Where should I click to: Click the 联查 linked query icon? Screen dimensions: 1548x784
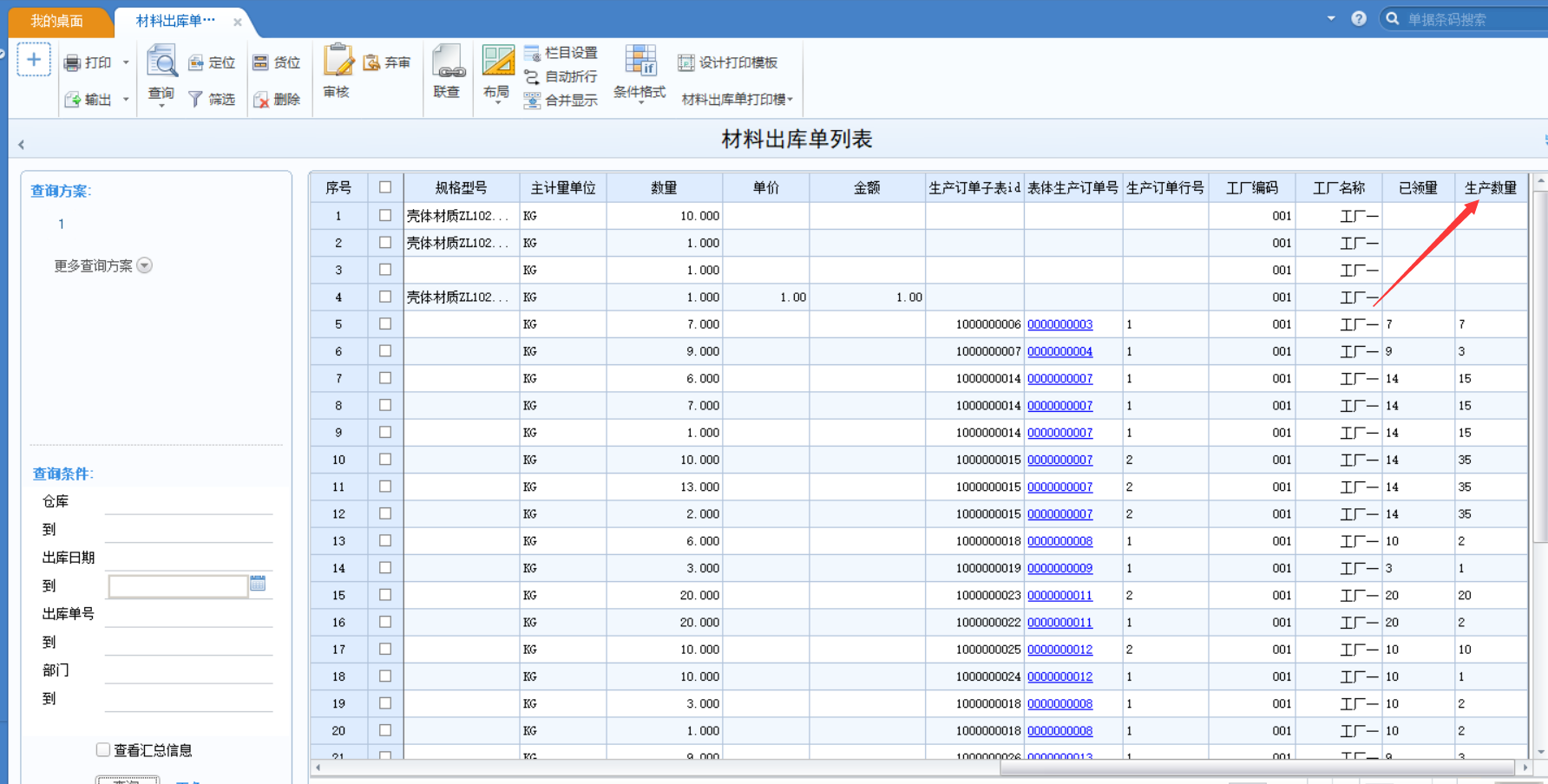click(448, 61)
